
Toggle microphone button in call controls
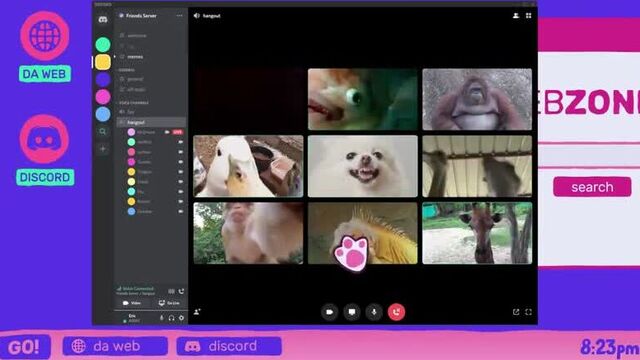point(374,312)
